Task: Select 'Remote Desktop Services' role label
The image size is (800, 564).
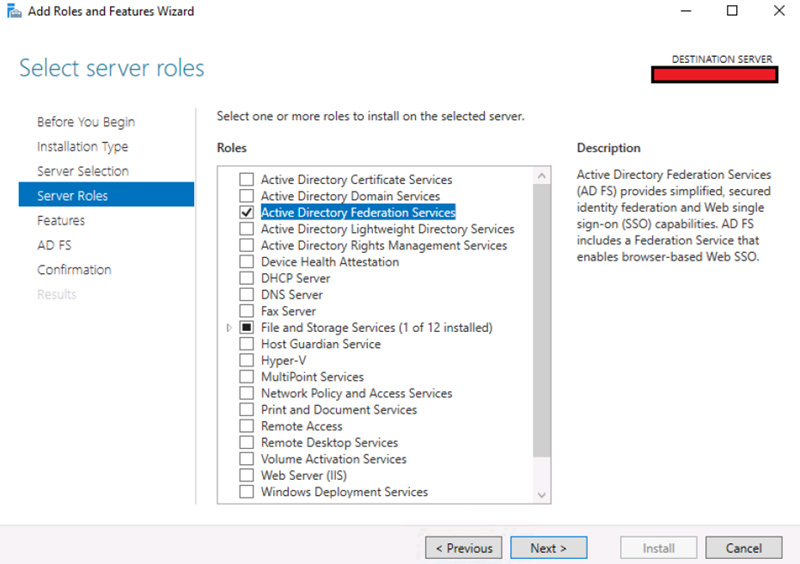Action: (x=330, y=443)
